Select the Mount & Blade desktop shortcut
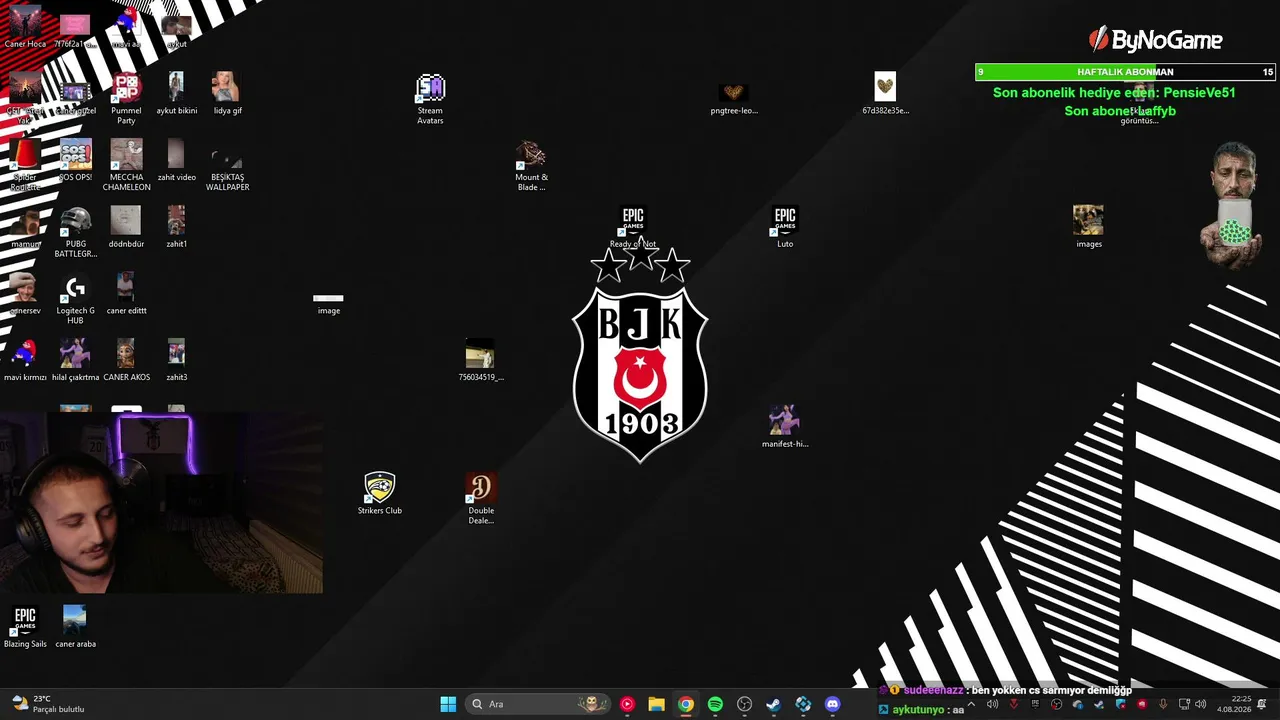 [531, 165]
